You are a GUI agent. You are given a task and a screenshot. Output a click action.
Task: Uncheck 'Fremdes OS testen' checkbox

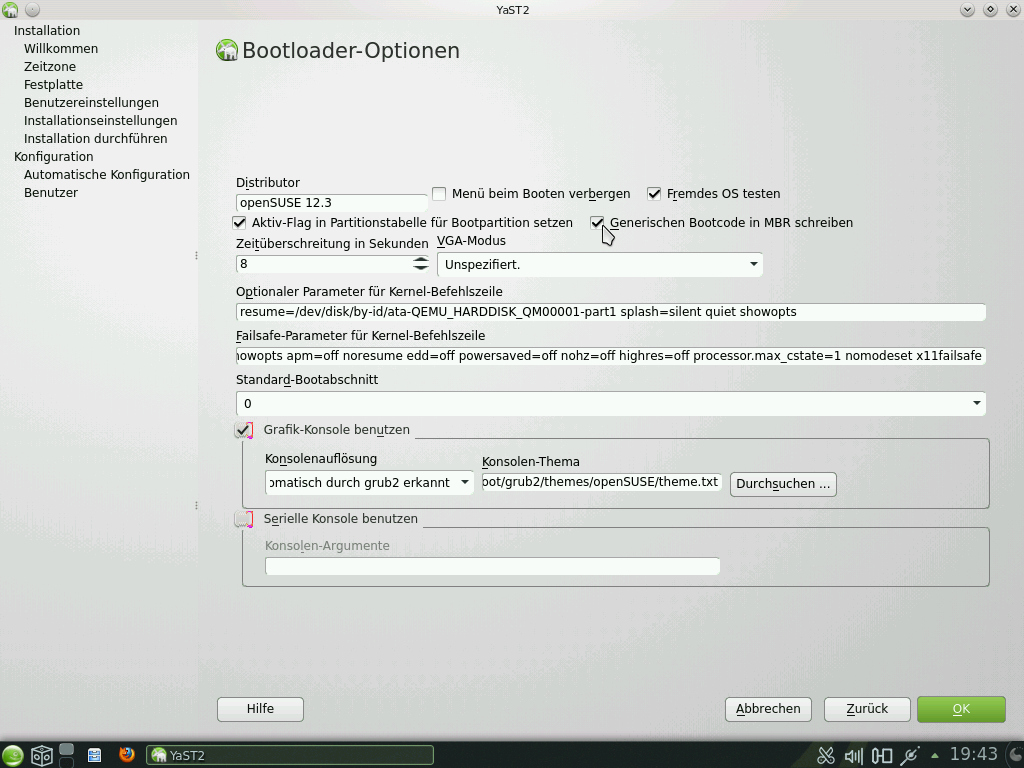tap(654, 194)
